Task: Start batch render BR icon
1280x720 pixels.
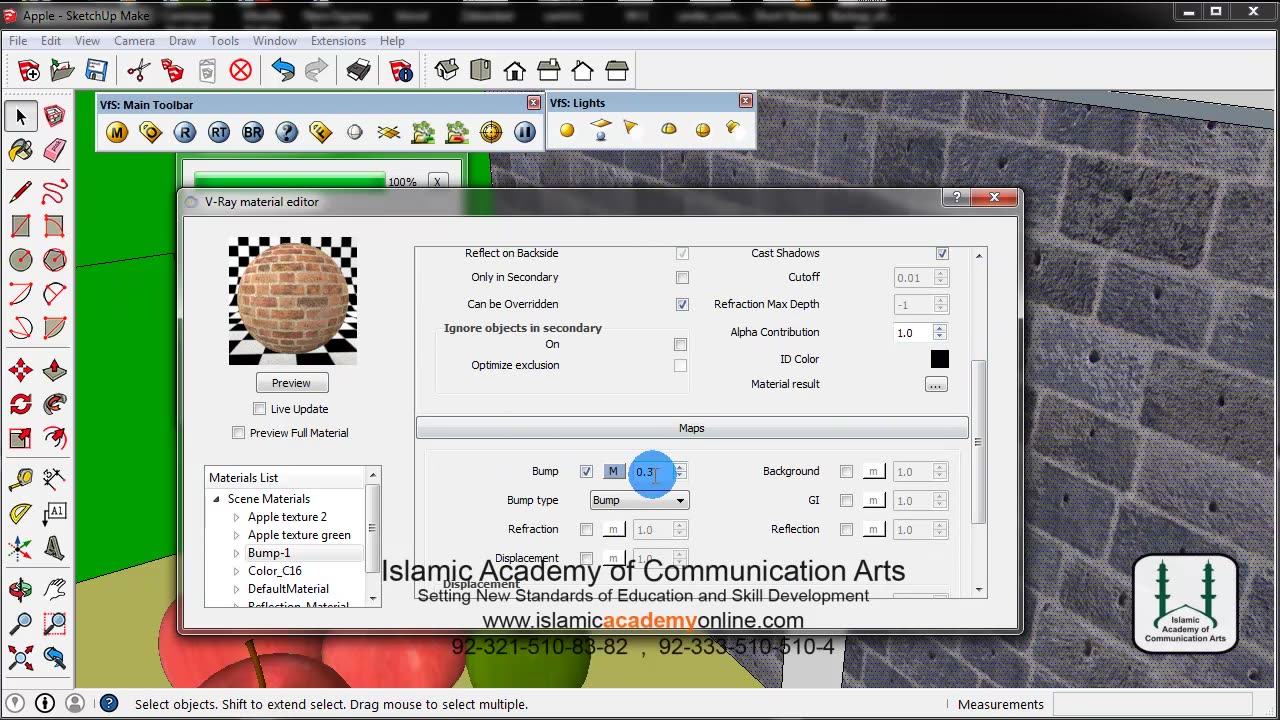Action: (252, 132)
